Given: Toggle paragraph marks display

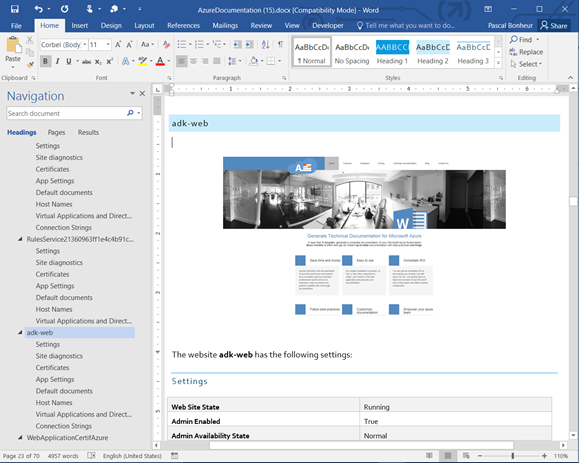Looking at the screenshot, I should (281, 45).
